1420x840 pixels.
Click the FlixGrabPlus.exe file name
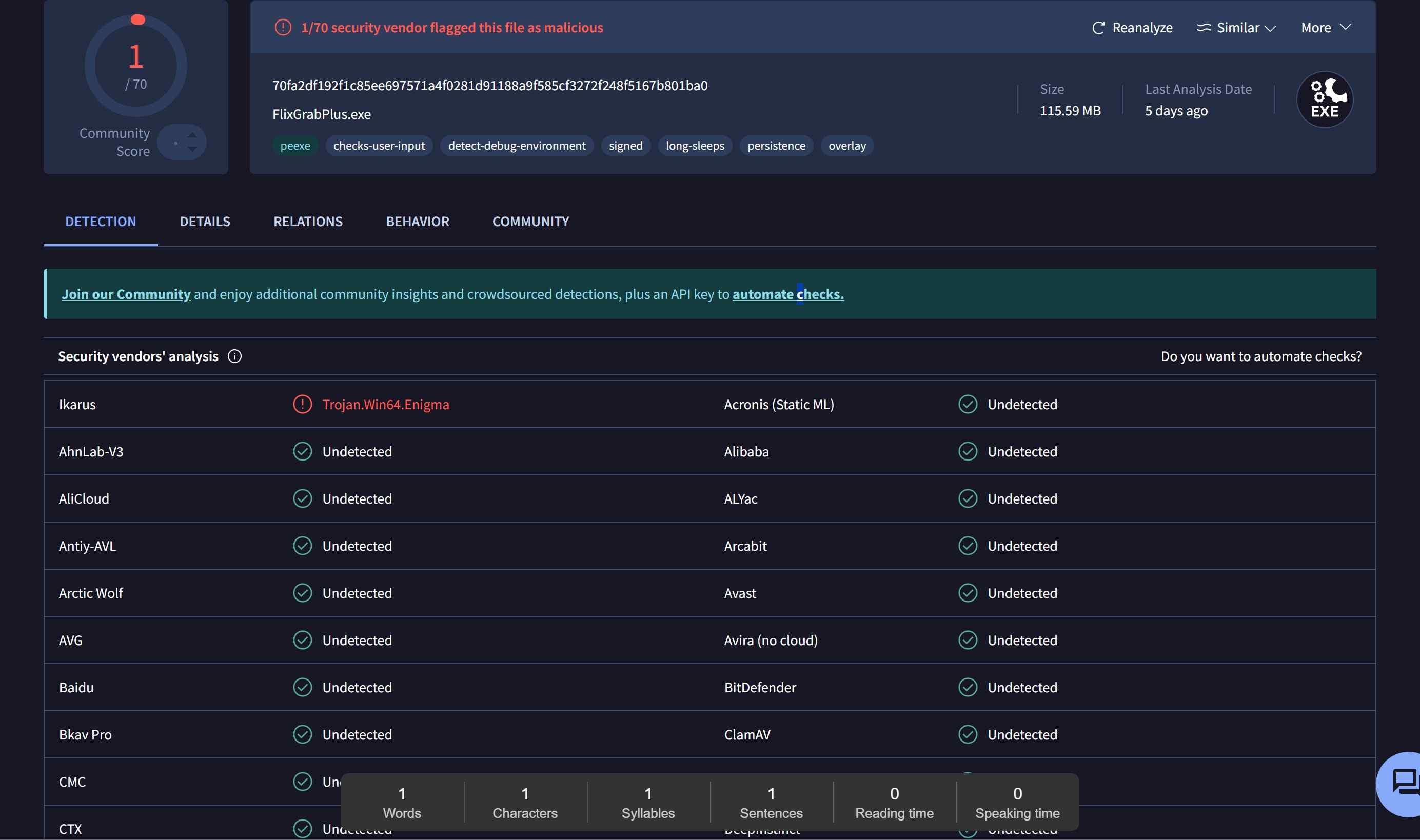(322, 114)
